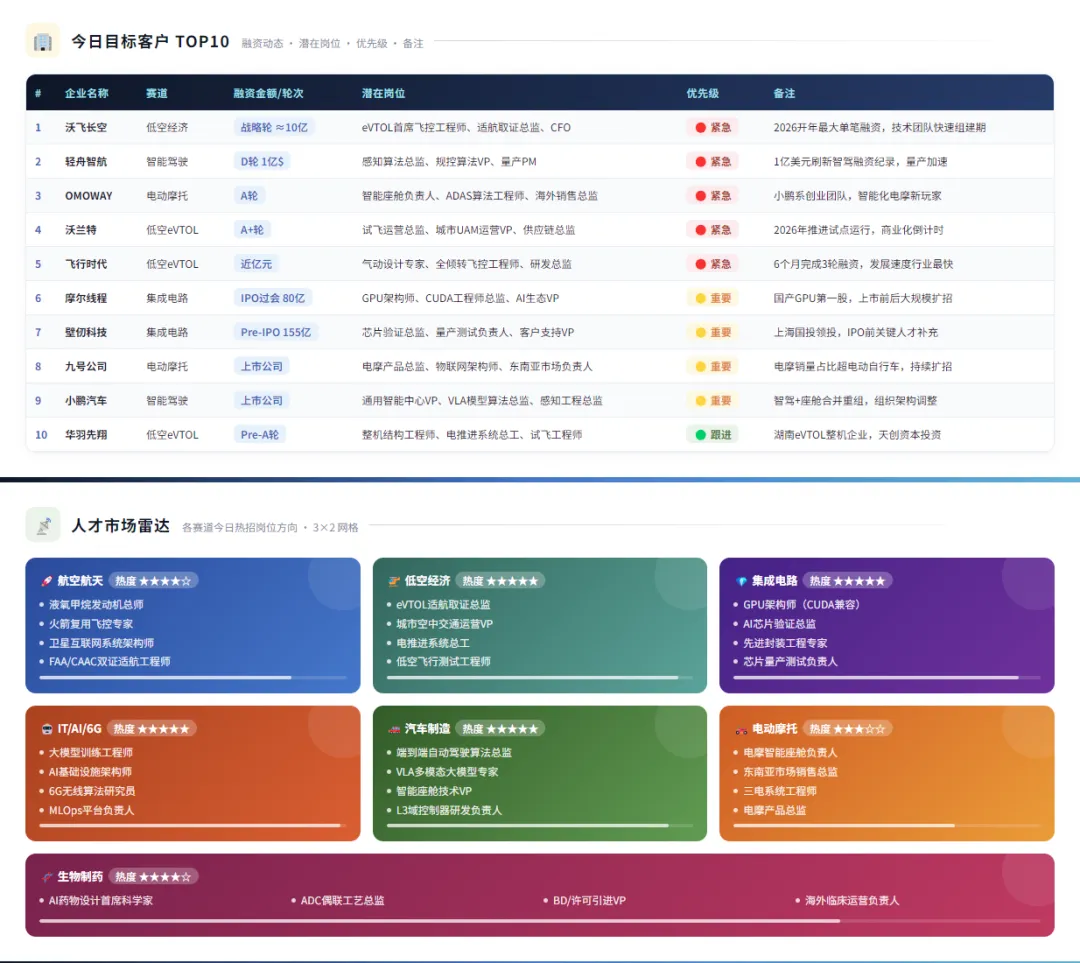Click the AI药物设计首席科学家 item

(101, 901)
